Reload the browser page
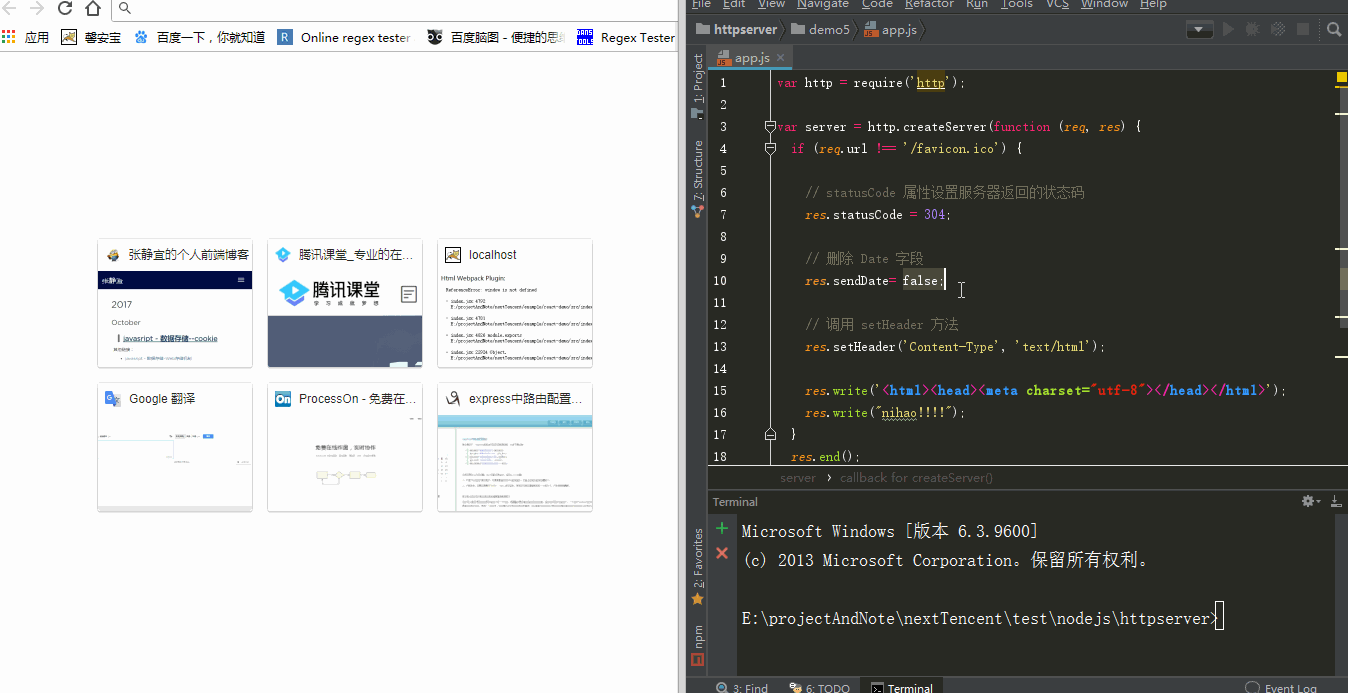The width and height of the screenshot is (1348, 693). 65,9
